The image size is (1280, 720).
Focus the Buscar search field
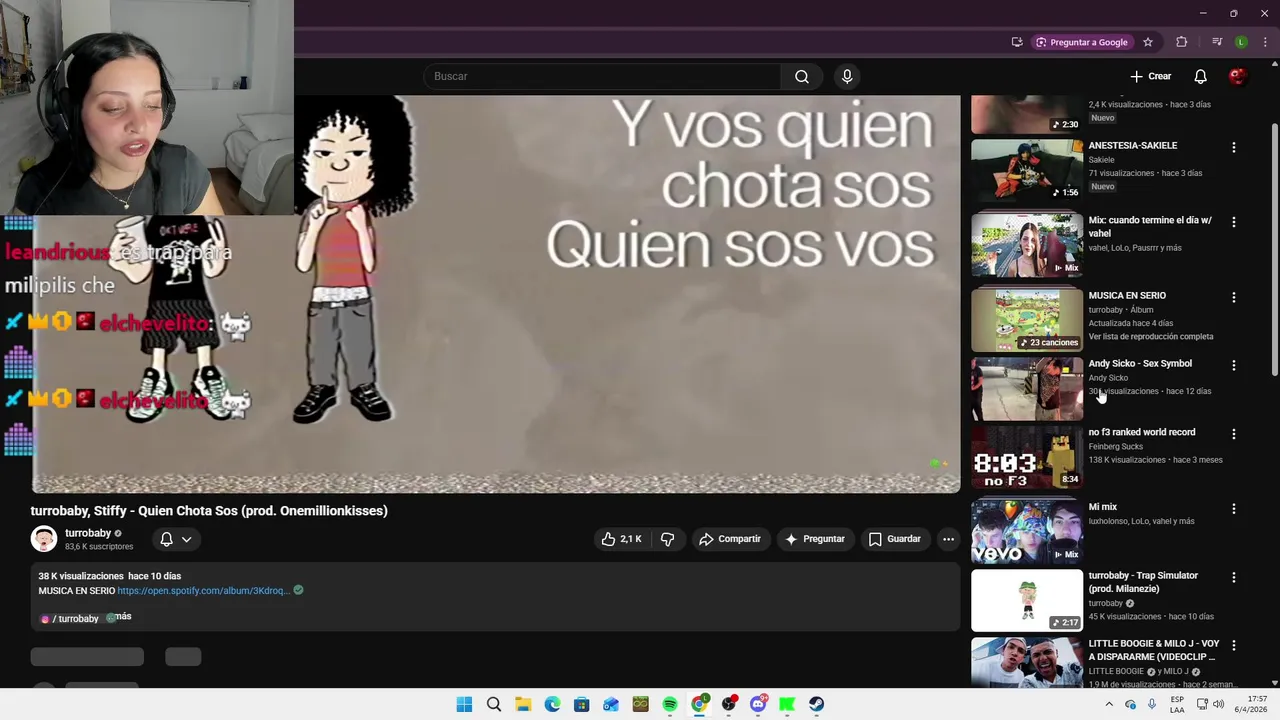(x=601, y=76)
